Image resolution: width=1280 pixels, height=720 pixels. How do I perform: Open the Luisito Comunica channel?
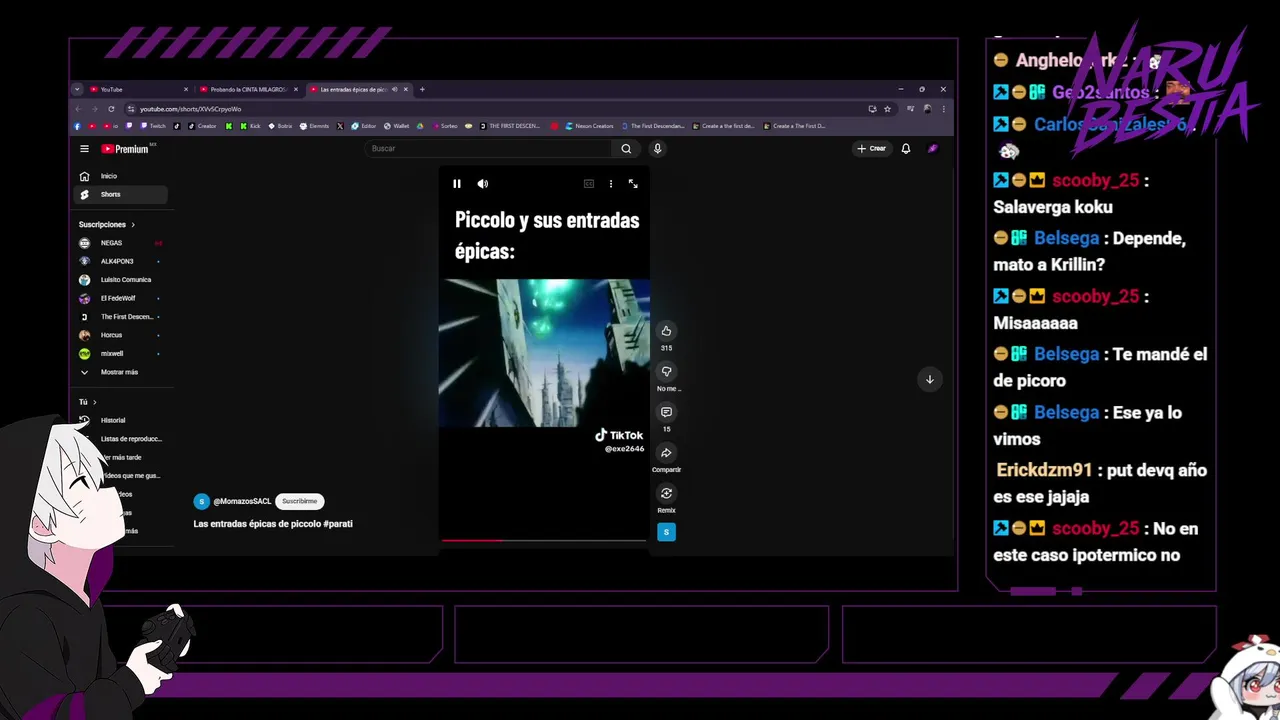121,280
